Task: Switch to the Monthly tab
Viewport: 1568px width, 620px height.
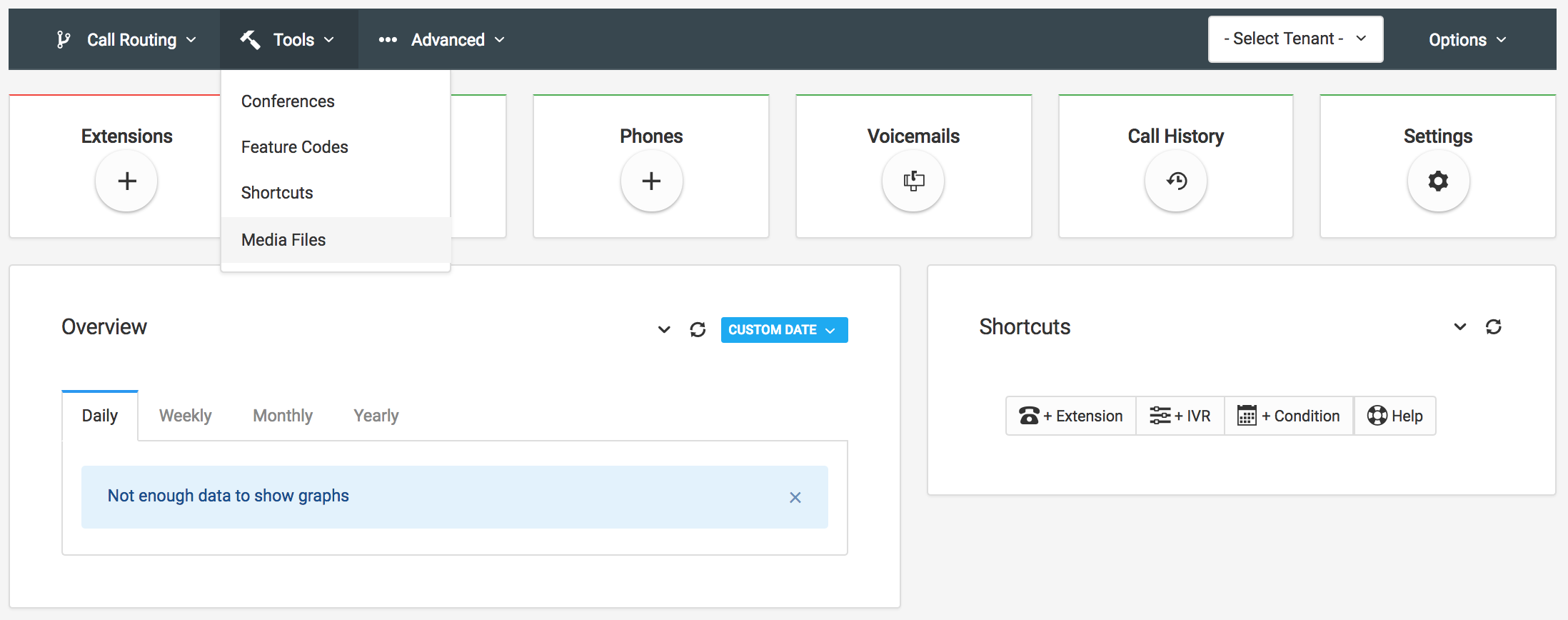Action: 283,416
